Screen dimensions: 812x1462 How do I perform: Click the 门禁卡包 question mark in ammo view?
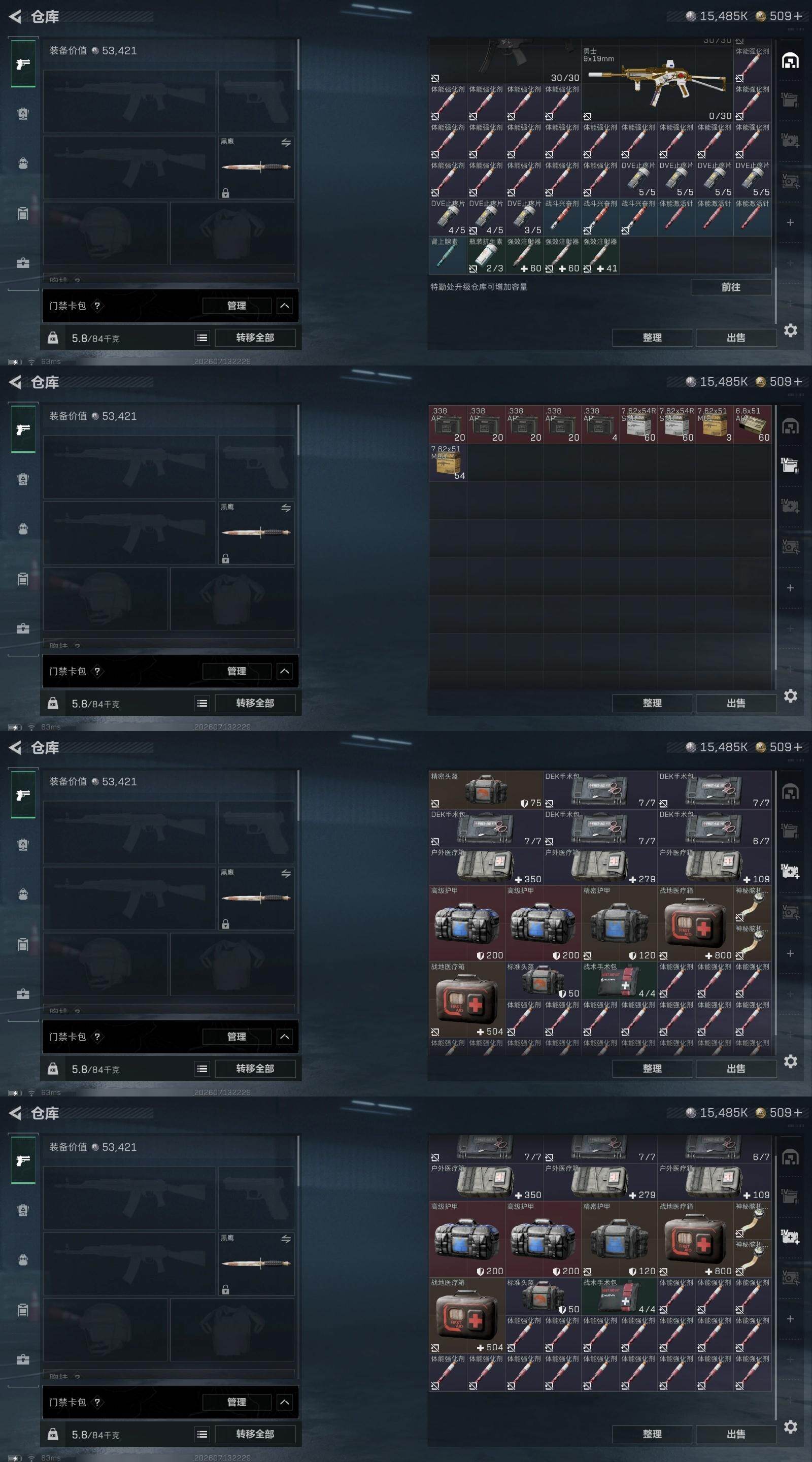[97, 672]
